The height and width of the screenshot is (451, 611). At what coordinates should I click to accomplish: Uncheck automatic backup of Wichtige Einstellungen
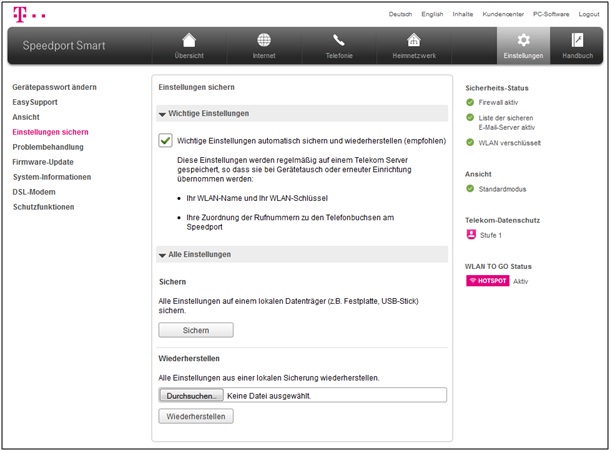[x=165, y=140]
